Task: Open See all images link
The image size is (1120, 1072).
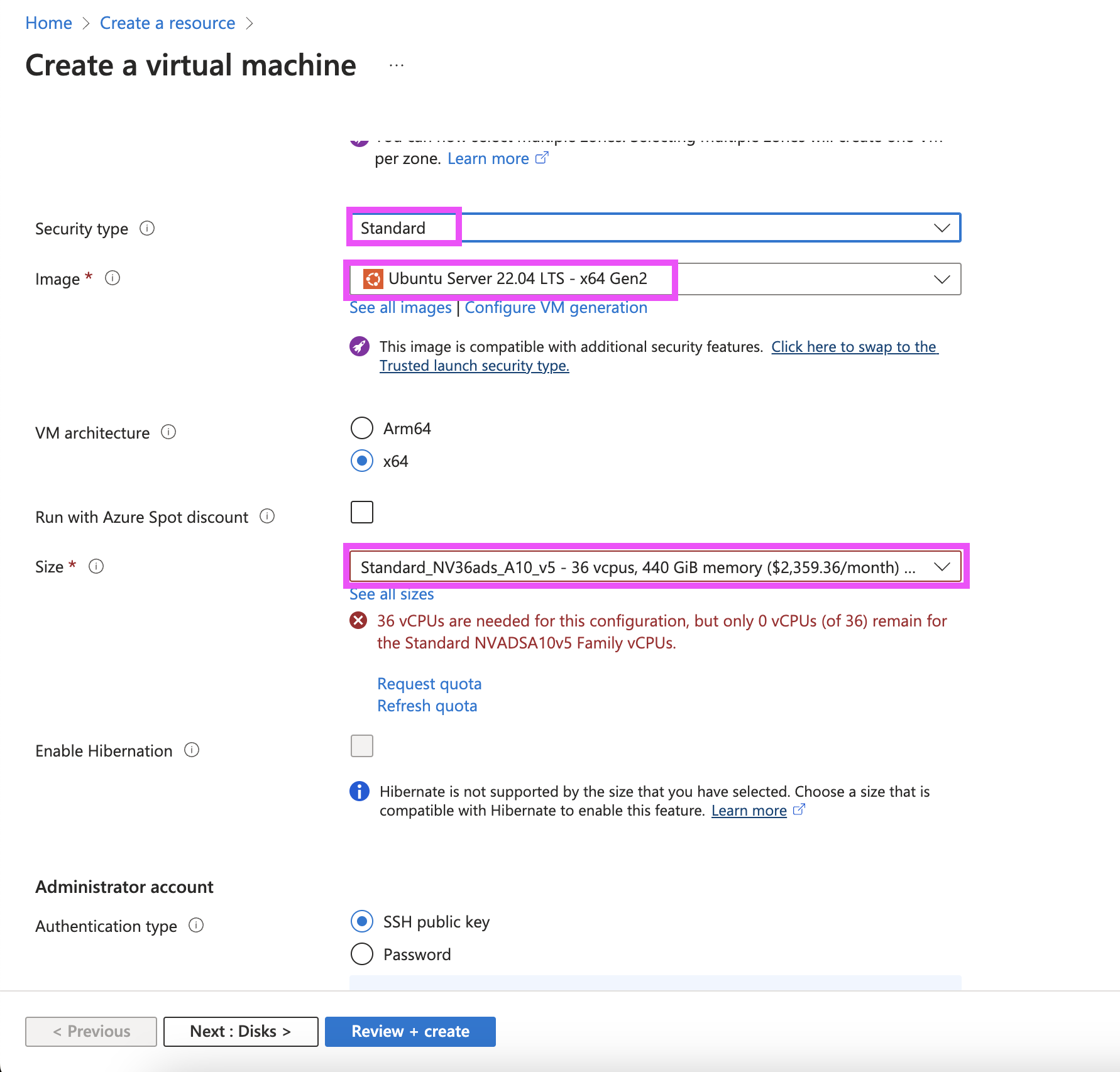Action: point(400,308)
